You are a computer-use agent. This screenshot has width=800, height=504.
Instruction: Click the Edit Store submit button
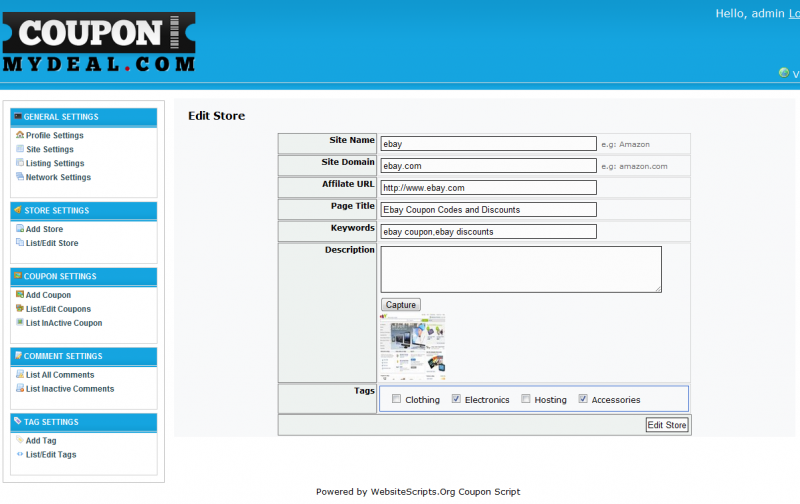coord(667,424)
